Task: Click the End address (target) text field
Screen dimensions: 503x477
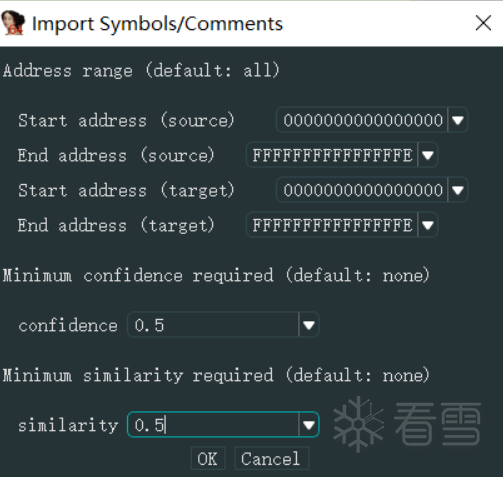Action: pyautogui.click(x=332, y=225)
